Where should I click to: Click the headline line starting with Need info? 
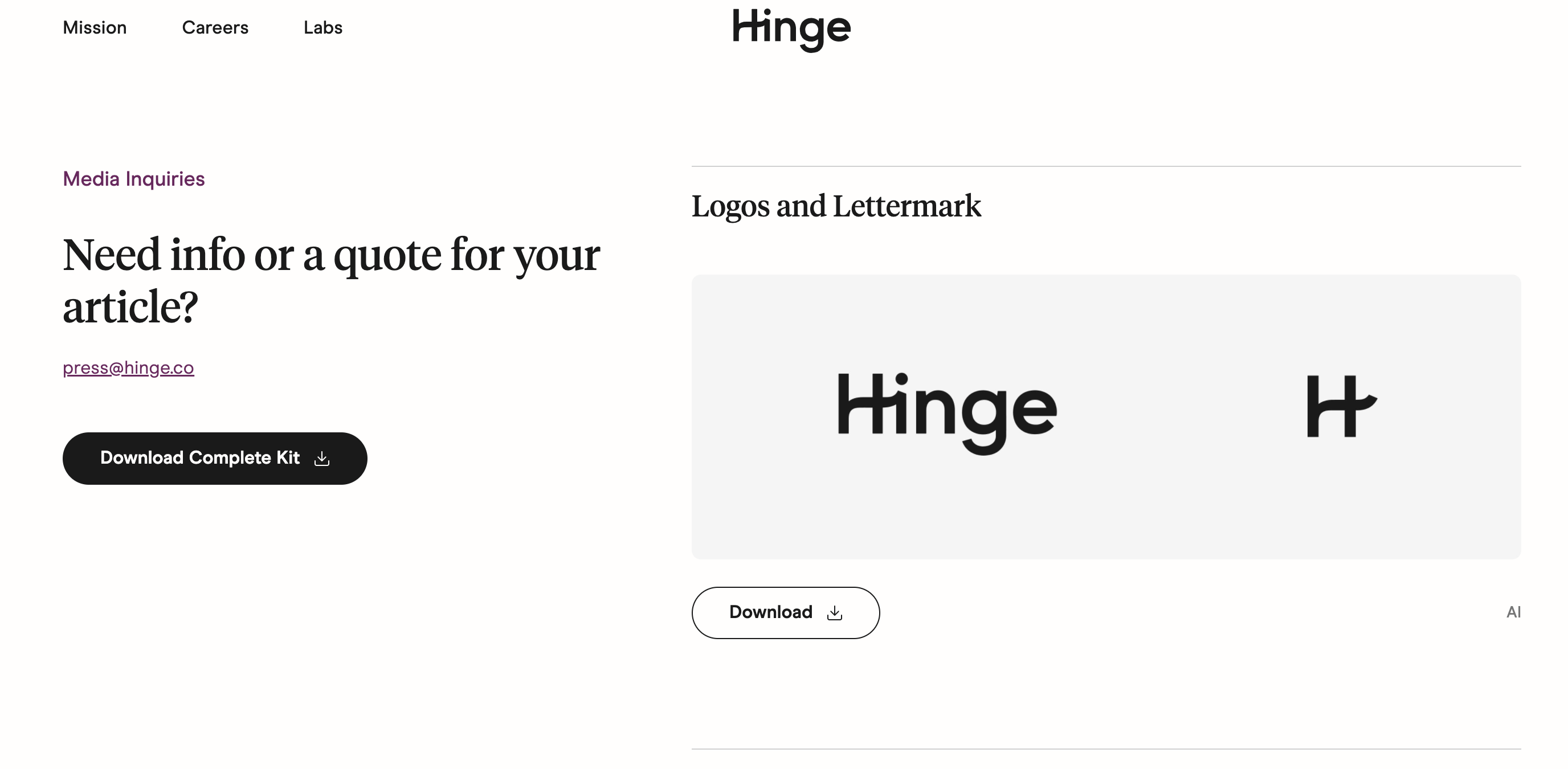(331, 255)
